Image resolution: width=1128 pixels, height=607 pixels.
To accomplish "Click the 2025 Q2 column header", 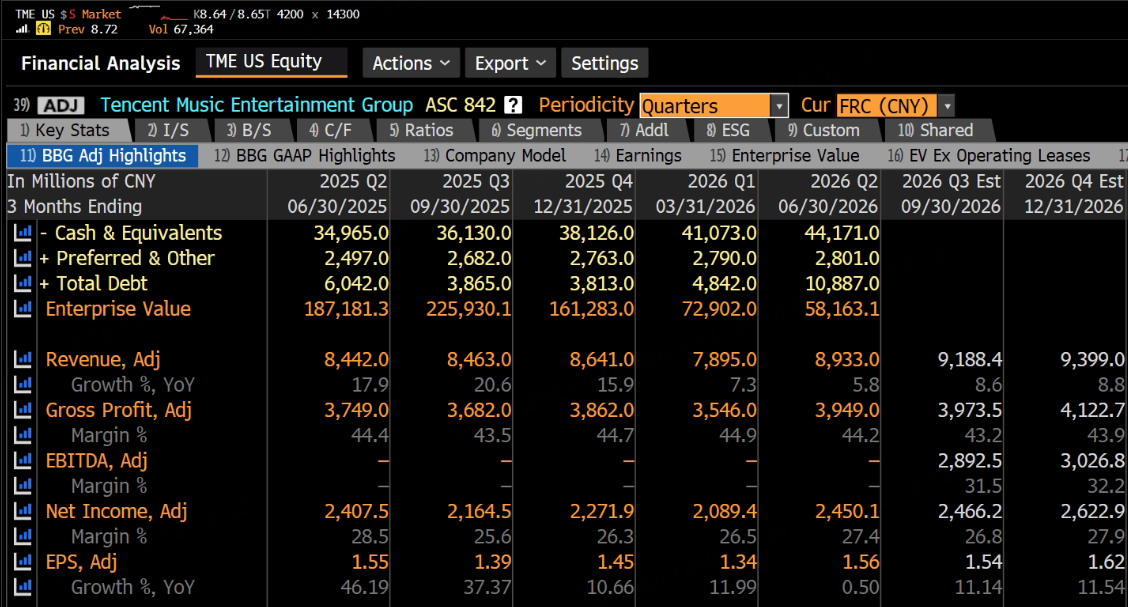I will click(353, 181).
